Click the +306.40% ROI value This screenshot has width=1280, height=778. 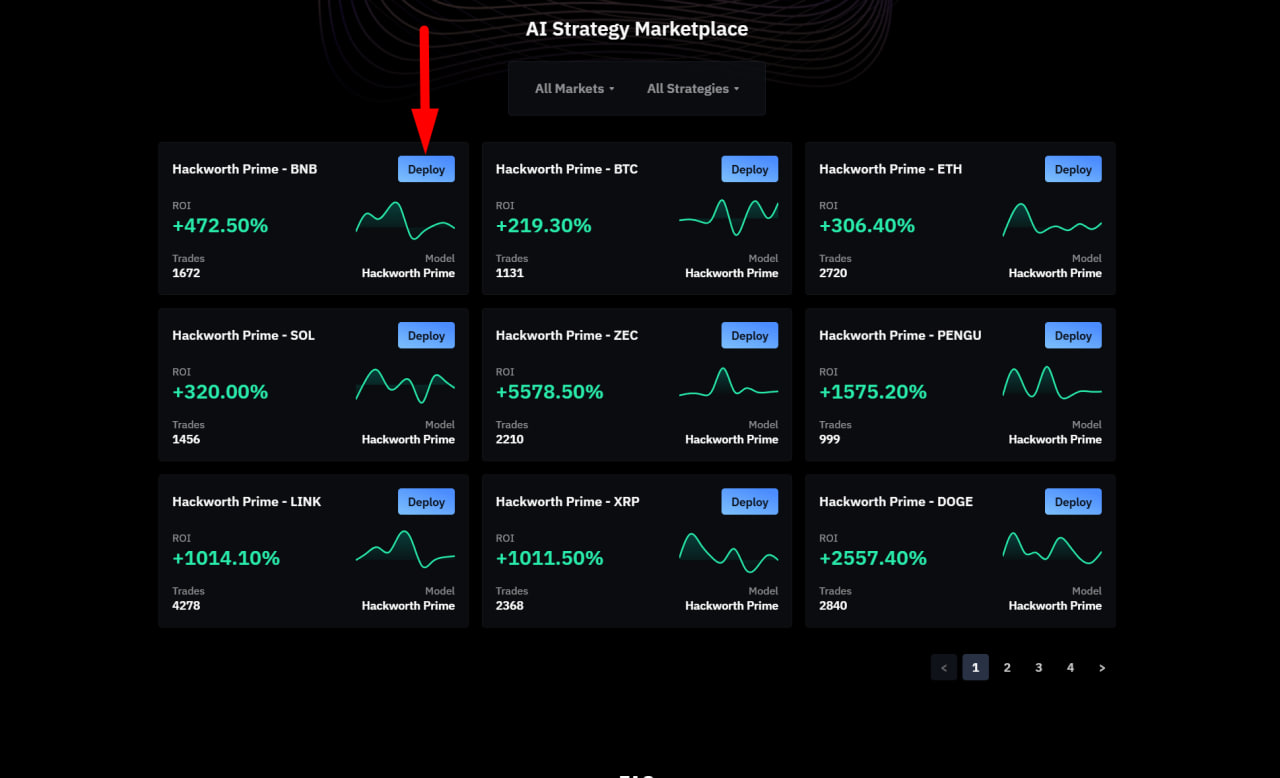click(x=867, y=226)
